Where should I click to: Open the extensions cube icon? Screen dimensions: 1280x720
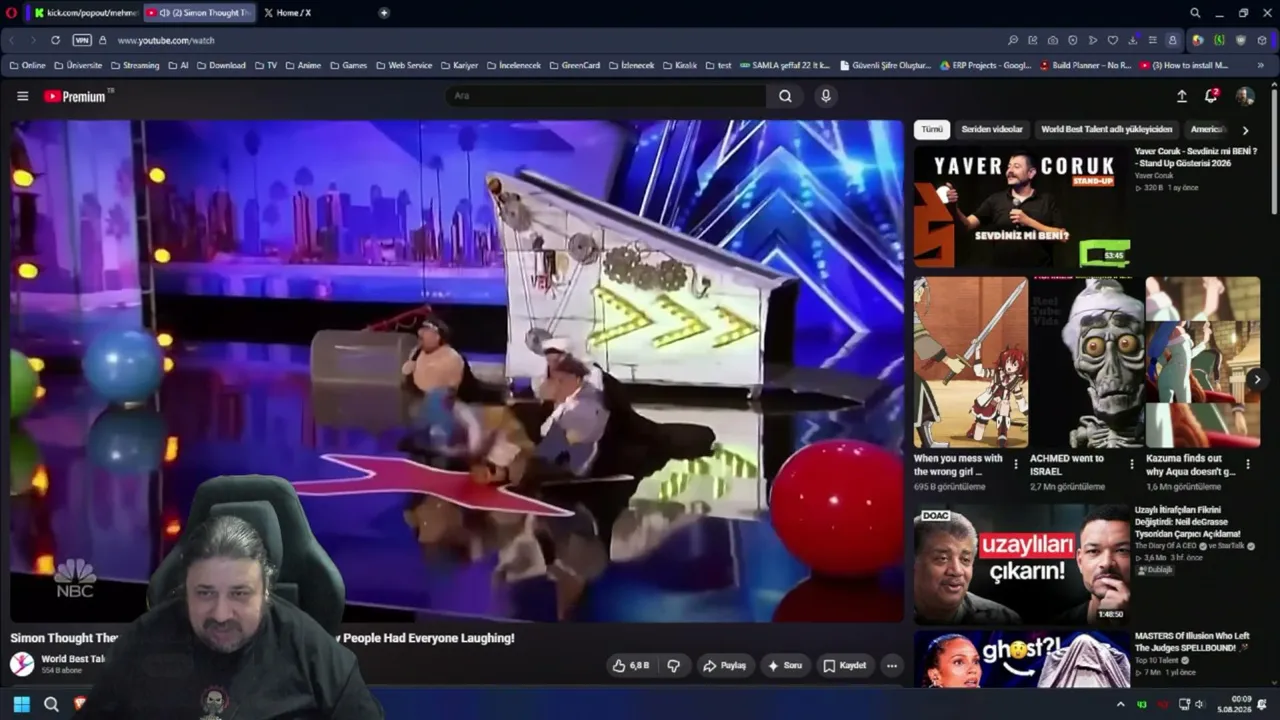(1262, 40)
